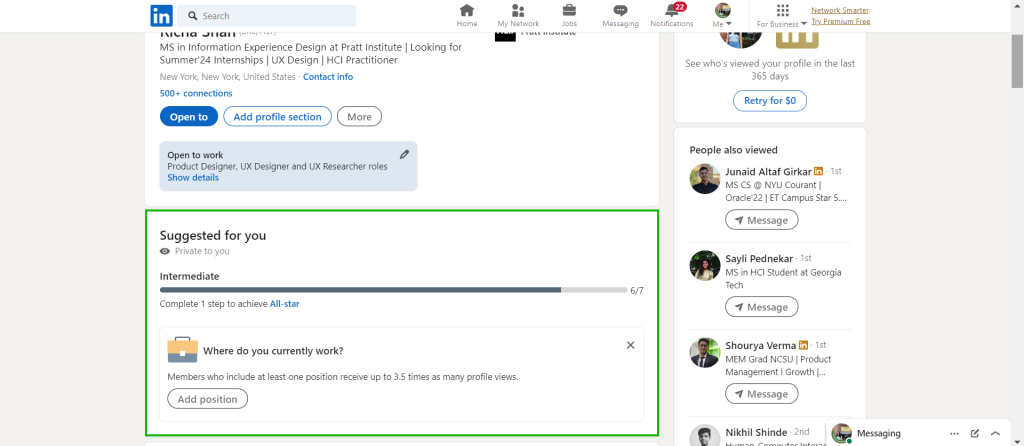Follow the Try Premium Free link
The height and width of the screenshot is (446, 1024).
tap(840, 22)
